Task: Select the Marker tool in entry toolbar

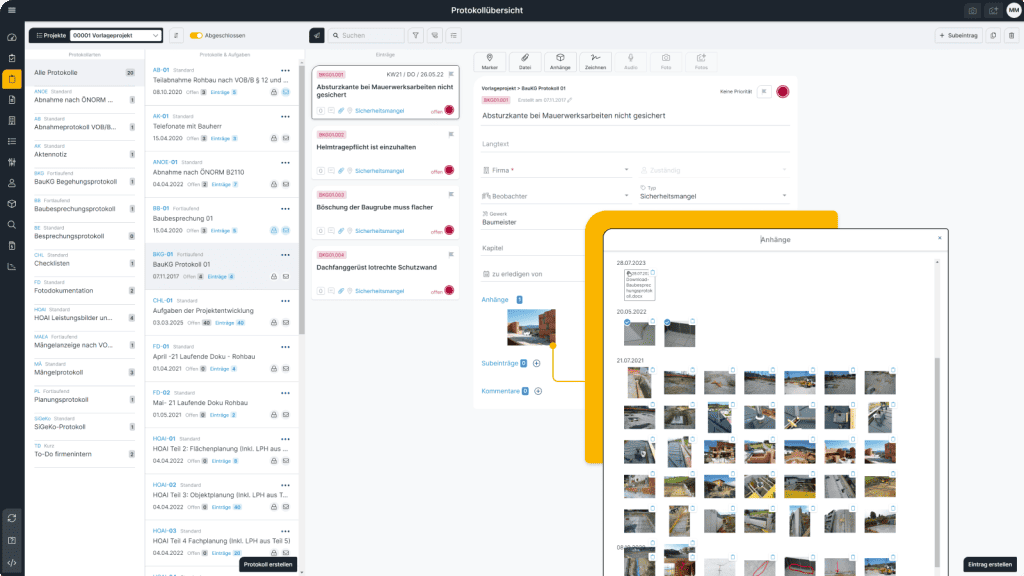Action: [x=490, y=61]
